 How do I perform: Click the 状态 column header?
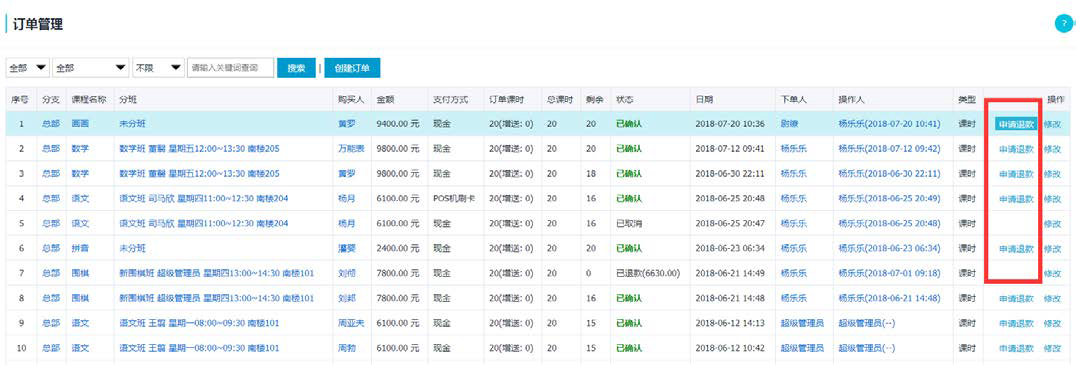tap(624, 99)
